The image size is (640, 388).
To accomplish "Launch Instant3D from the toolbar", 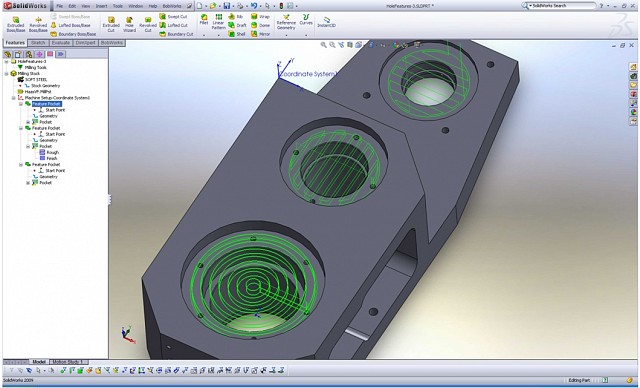I will (x=327, y=22).
